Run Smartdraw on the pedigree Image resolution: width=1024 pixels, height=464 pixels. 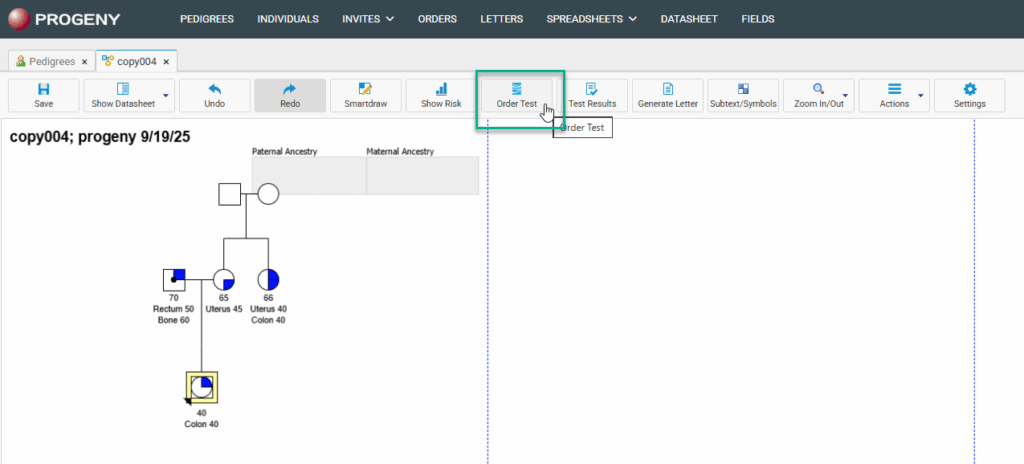pyautogui.click(x=365, y=95)
